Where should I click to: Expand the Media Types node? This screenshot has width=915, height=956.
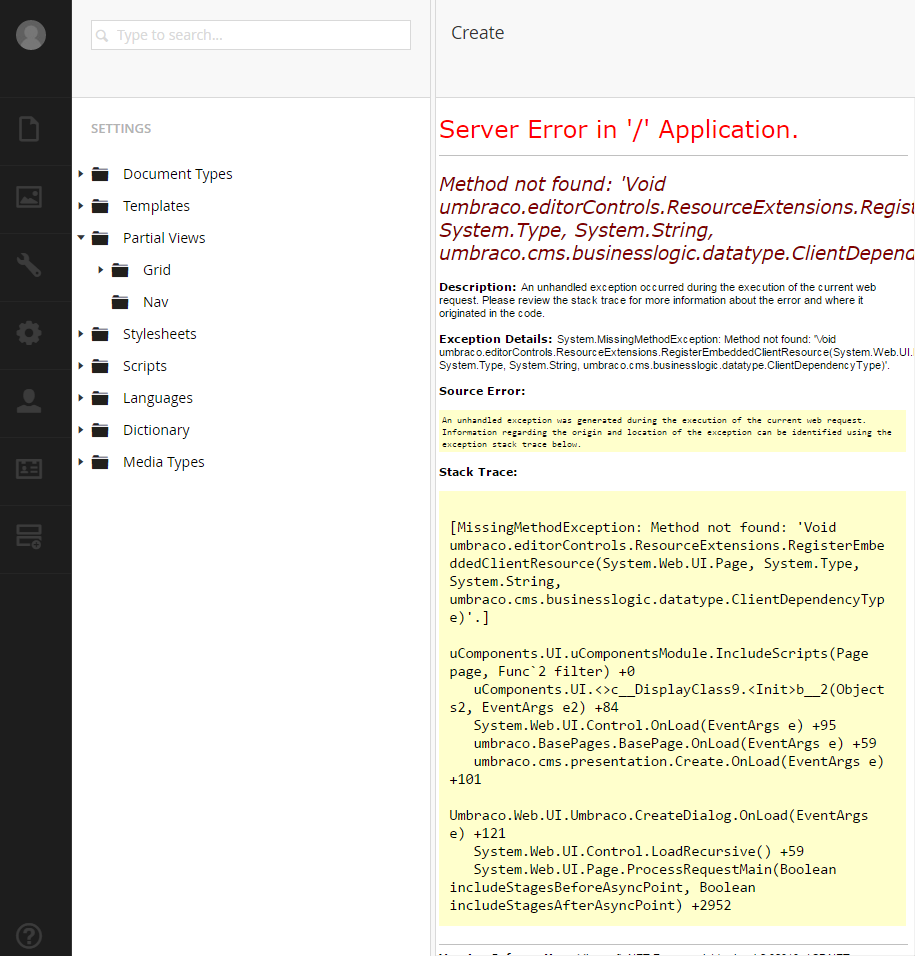coord(80,462)
